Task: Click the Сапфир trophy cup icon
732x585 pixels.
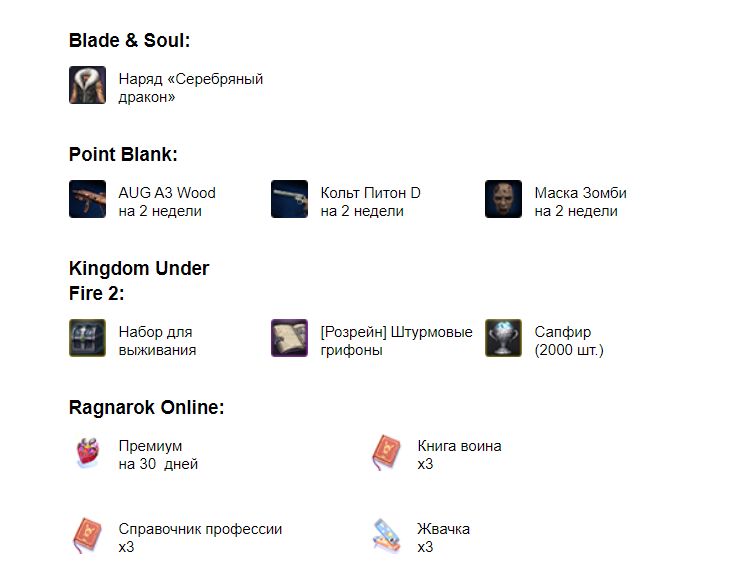Action: point(503,338)
